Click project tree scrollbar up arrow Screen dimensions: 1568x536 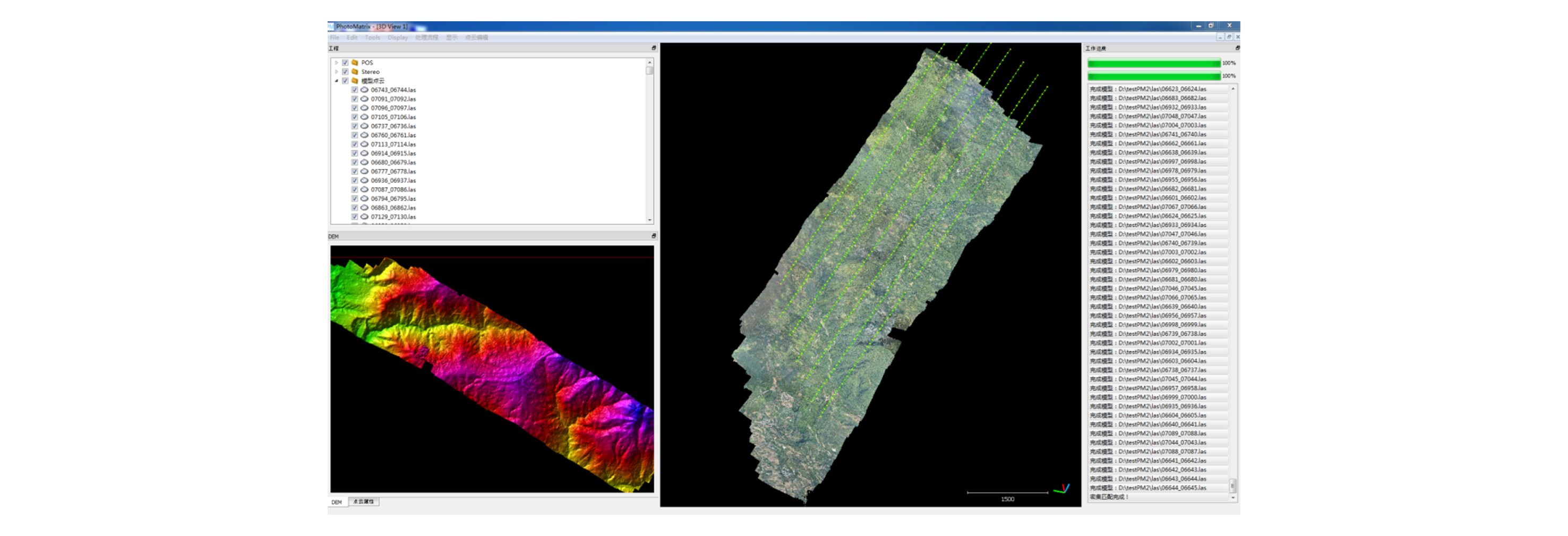(649, 62)
